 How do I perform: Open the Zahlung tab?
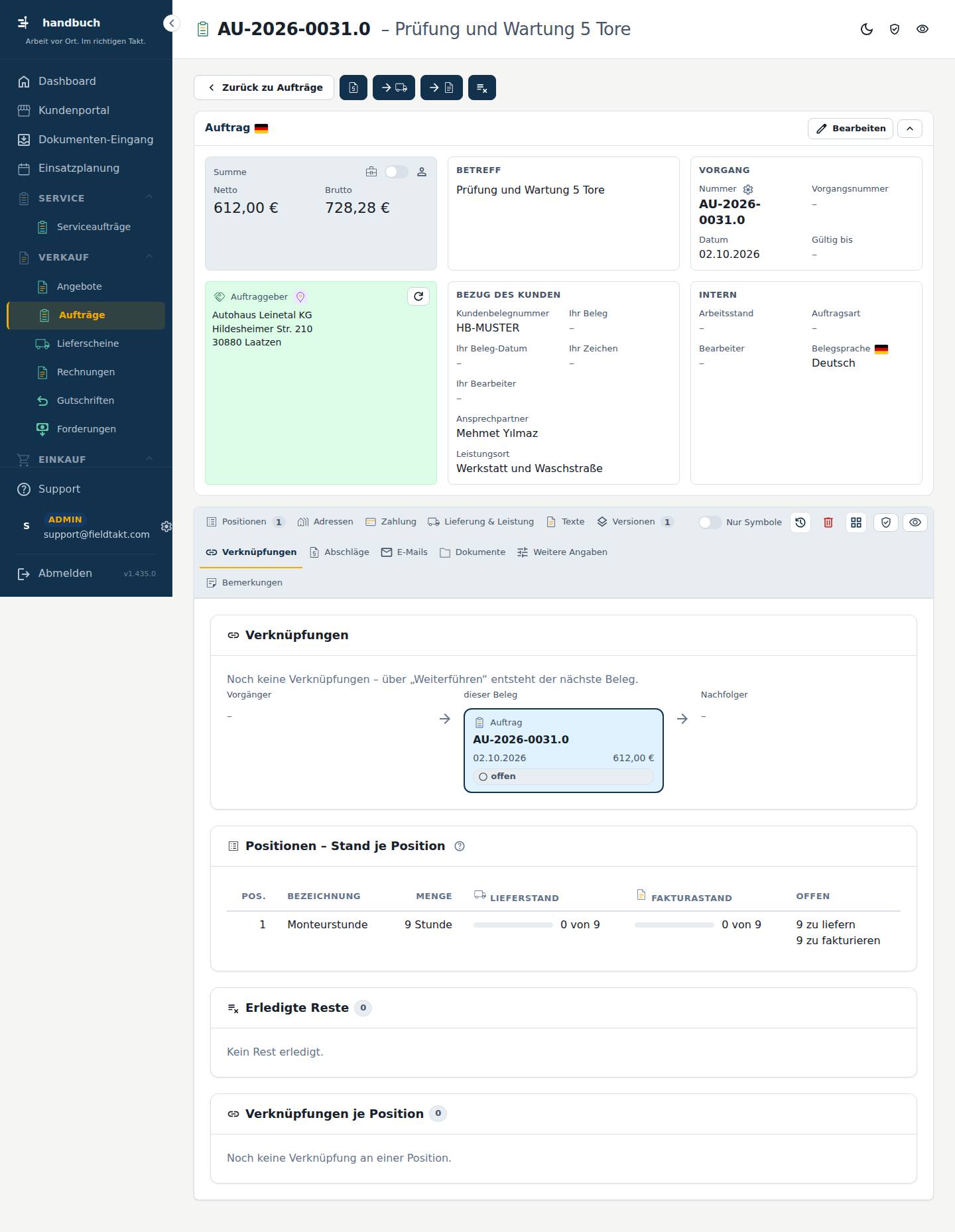(x=391, y=522)
